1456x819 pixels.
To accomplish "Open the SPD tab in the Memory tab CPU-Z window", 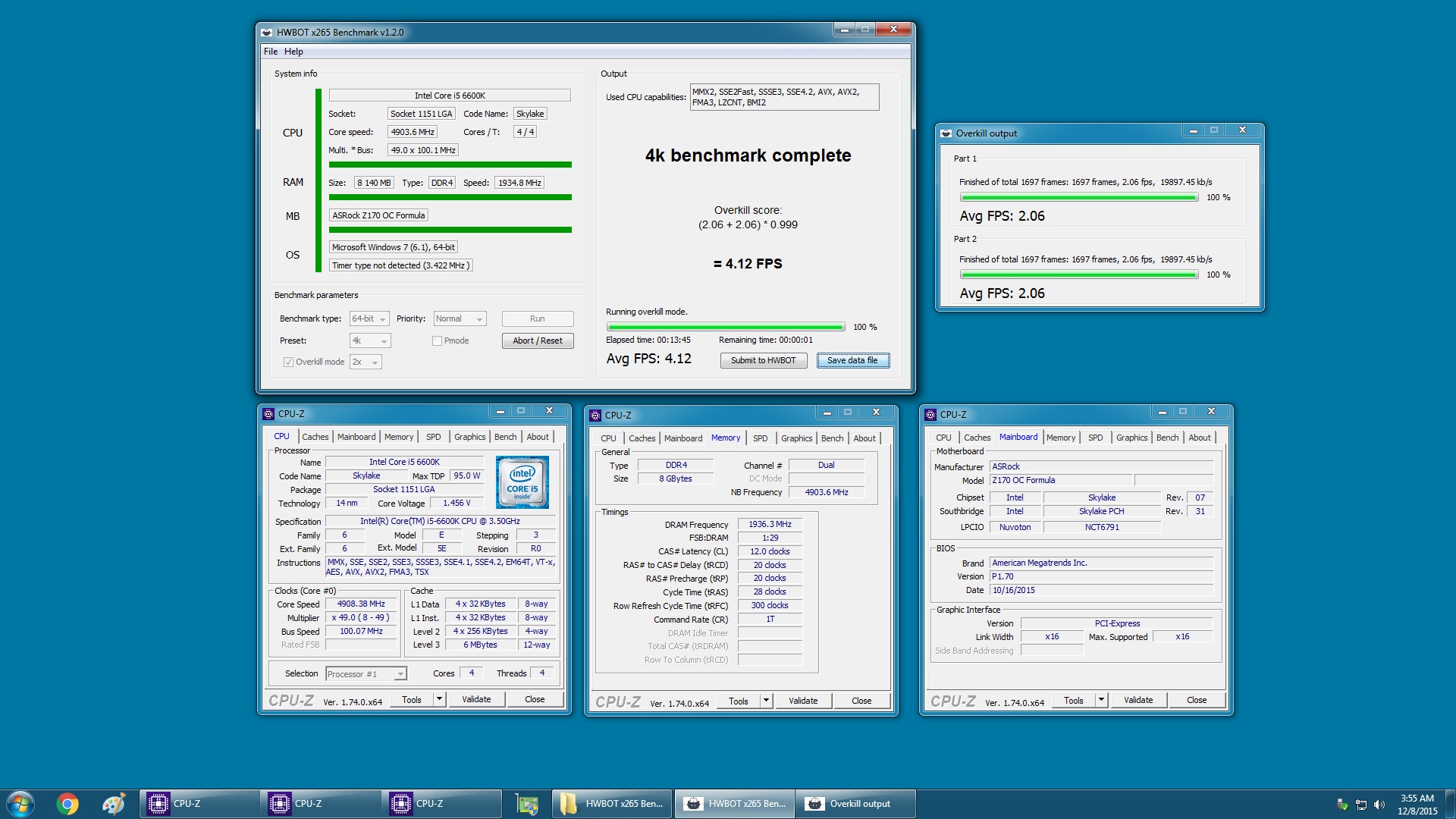I will tap(760, 438).
